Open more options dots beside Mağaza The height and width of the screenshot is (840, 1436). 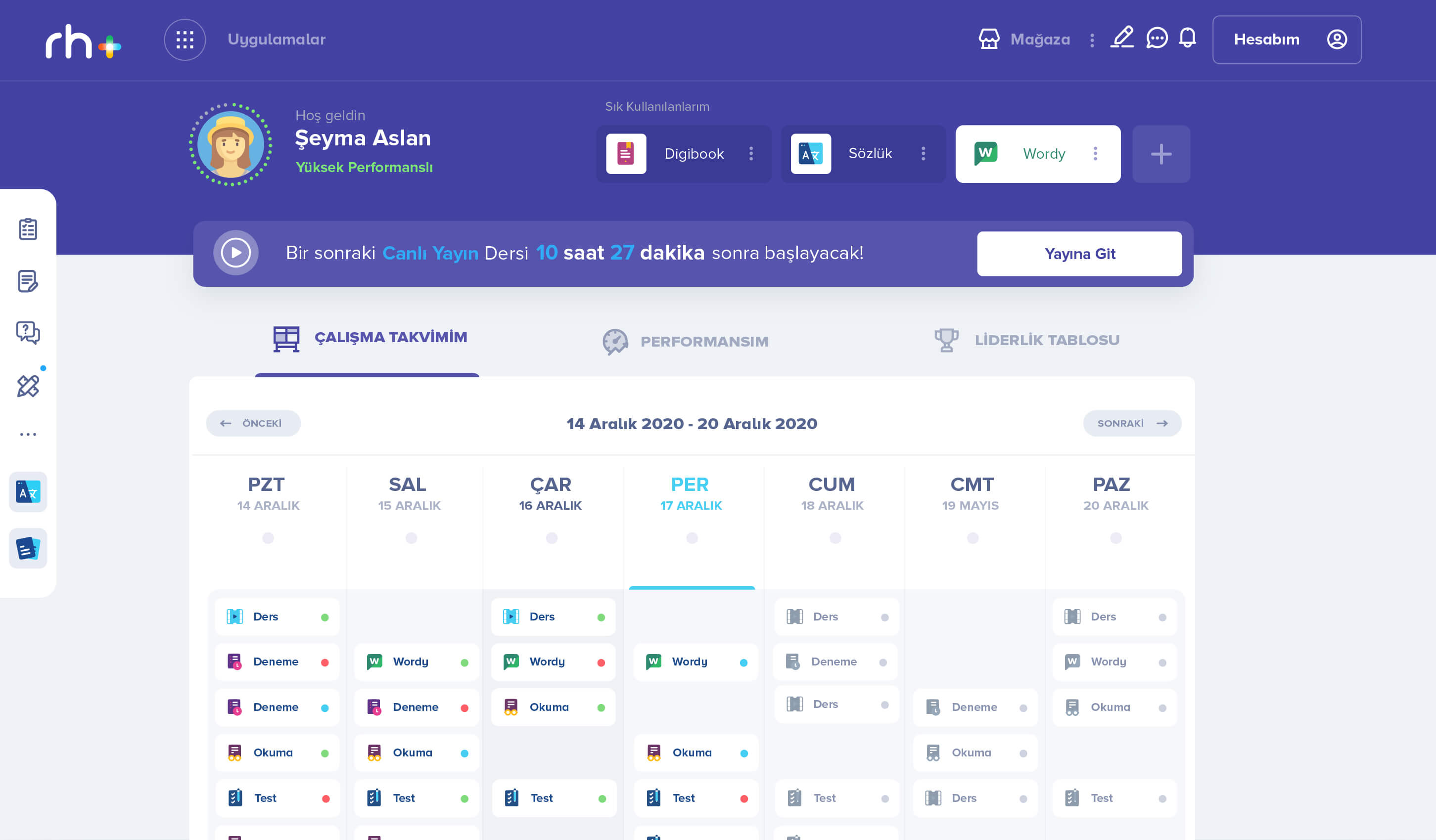[x=1092, y=41]
